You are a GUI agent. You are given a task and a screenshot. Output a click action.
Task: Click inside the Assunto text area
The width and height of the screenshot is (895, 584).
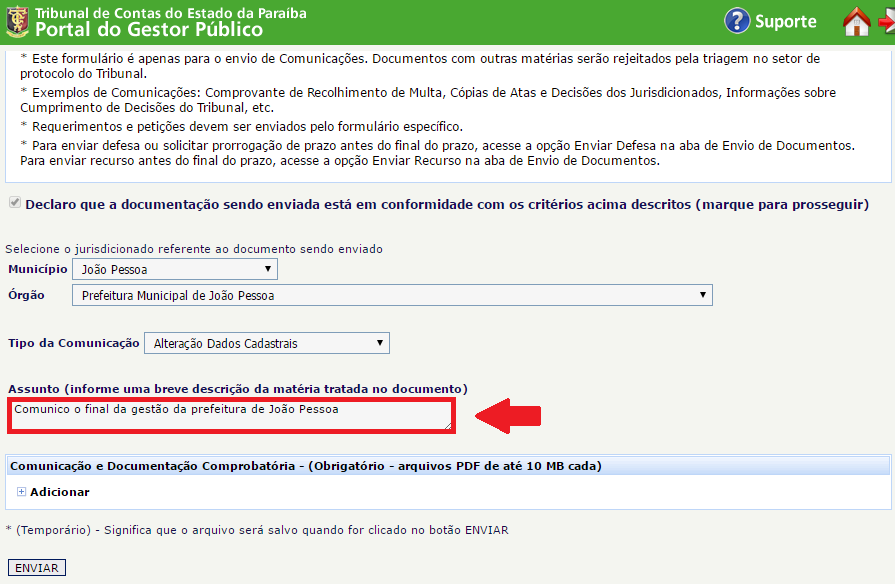230,415
